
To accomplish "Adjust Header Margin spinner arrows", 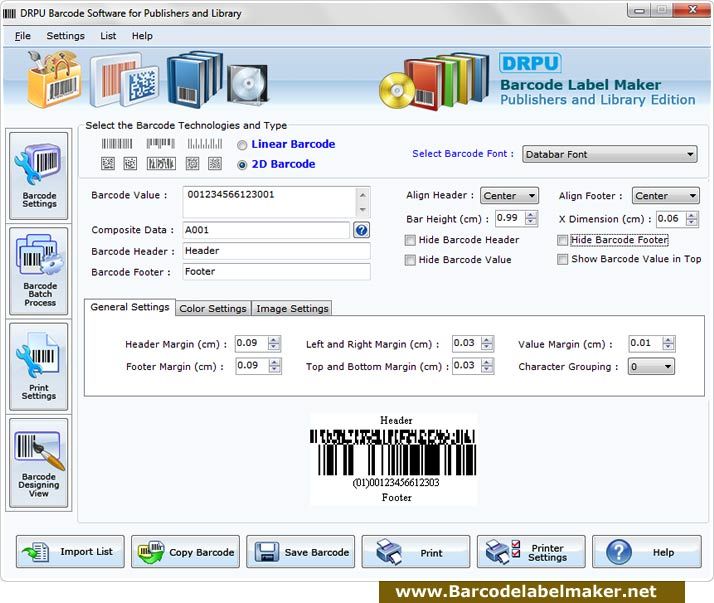I will [274, 343].
